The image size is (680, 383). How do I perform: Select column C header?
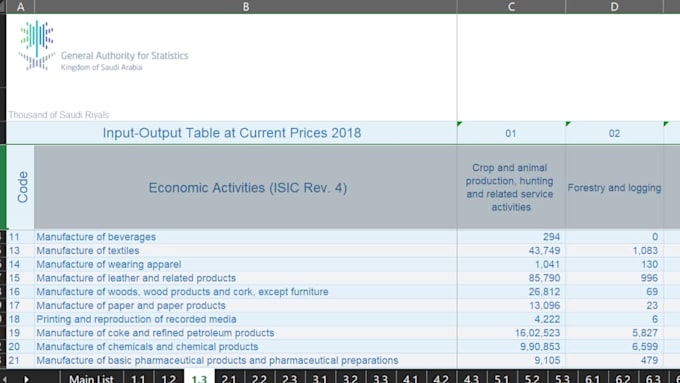tap(511, 7)
